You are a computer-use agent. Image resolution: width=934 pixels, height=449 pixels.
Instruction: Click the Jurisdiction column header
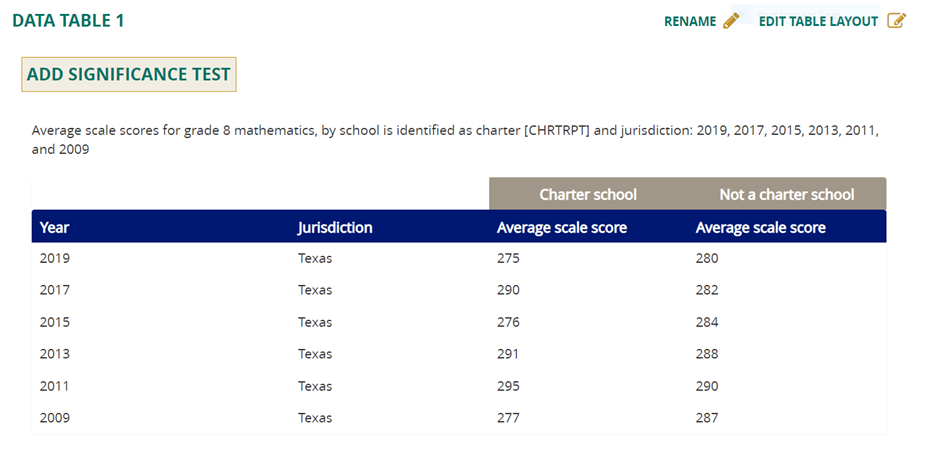point(335,227)
